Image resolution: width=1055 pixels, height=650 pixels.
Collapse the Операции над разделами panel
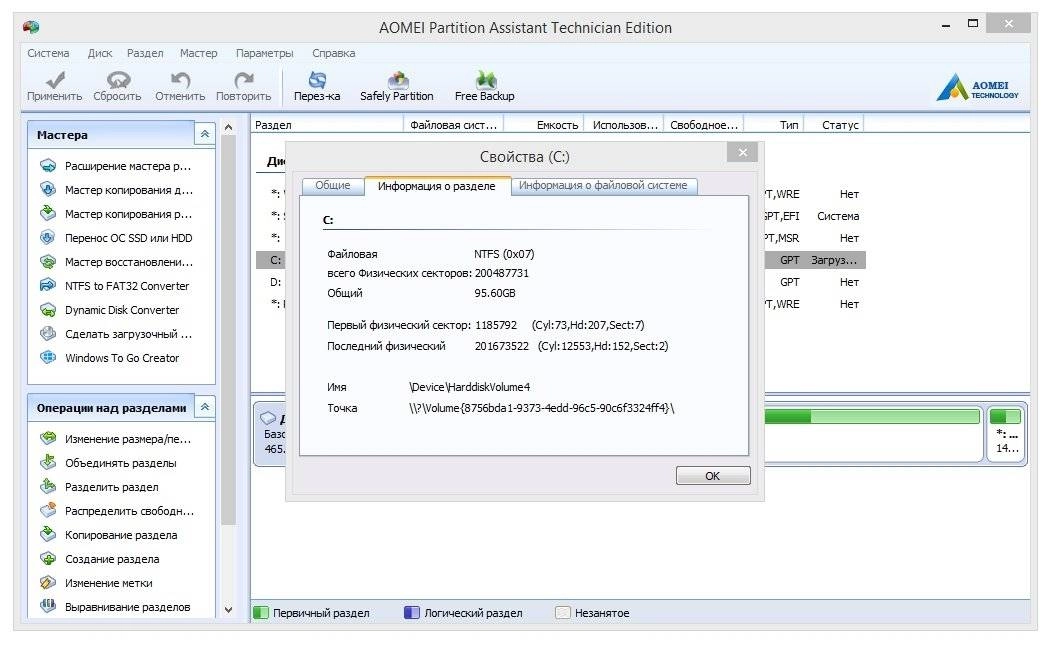205,407
